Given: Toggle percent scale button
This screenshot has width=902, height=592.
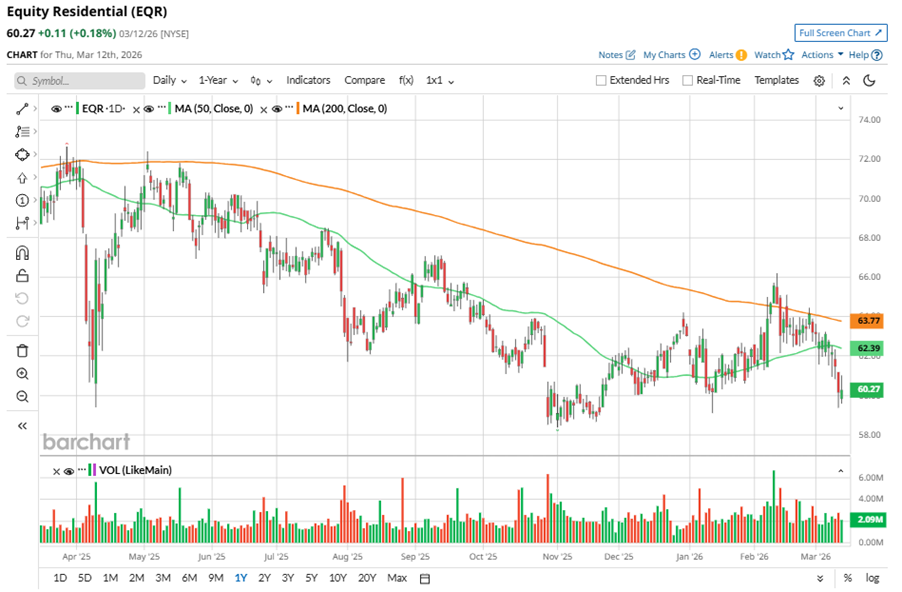Looking at the screenshot, I should pyautogui.click(x=847, y=578).
